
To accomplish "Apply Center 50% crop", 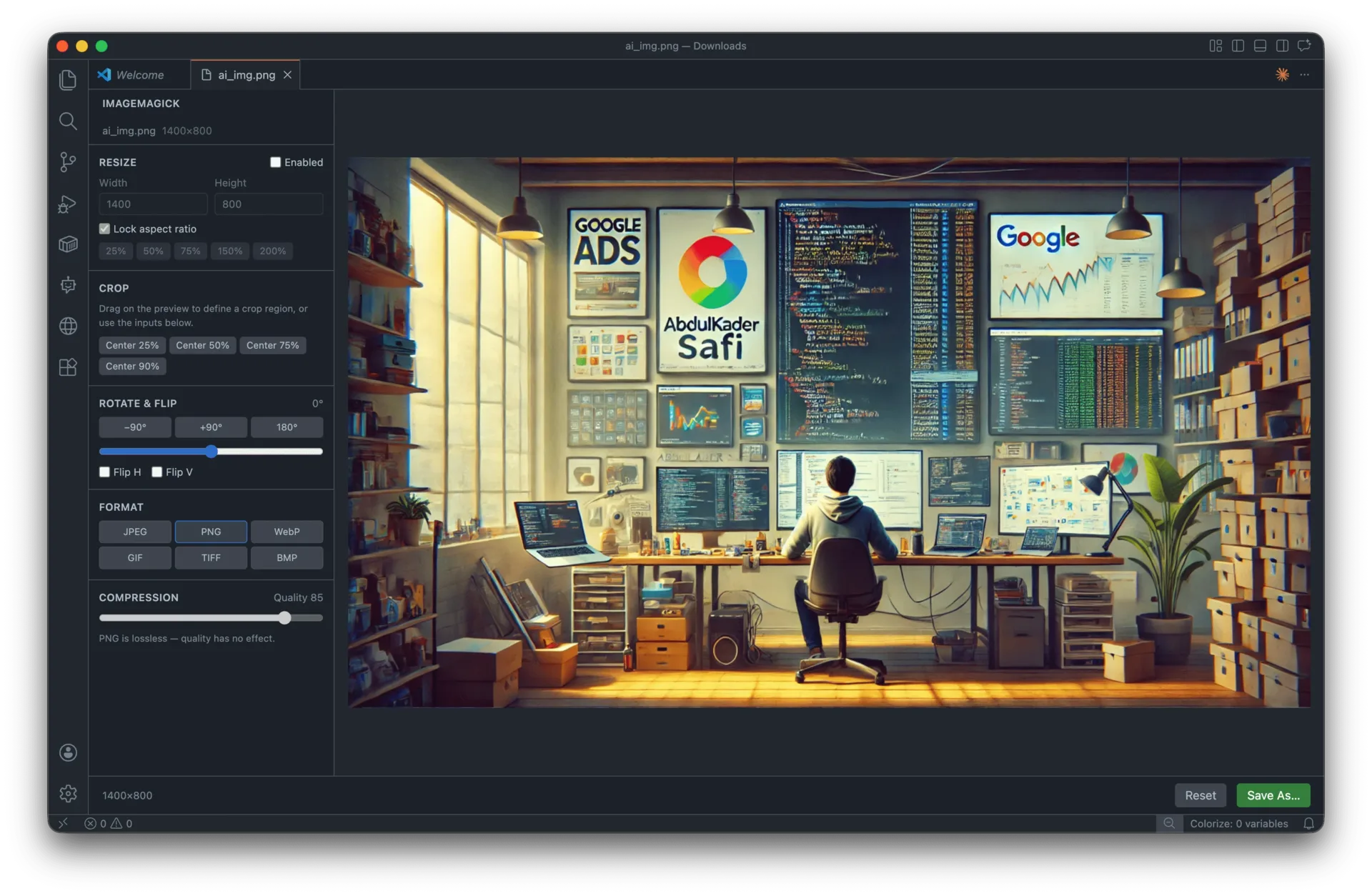I will point(203,345).
